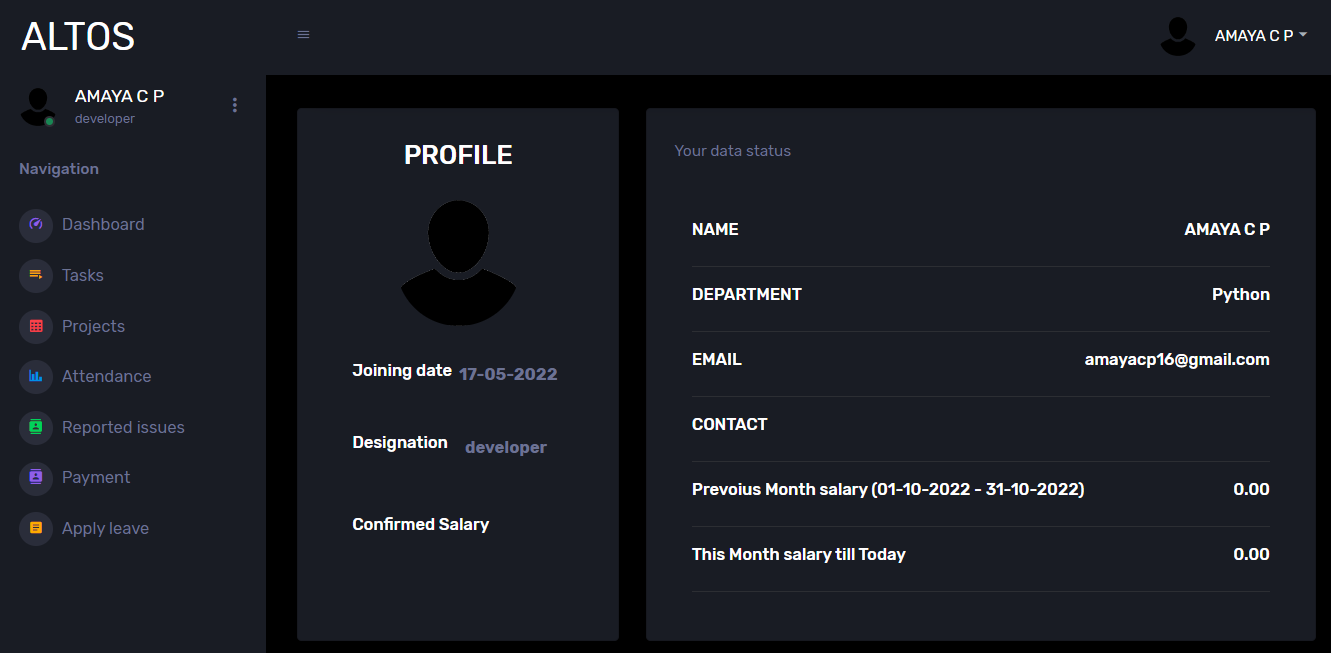Click the Attendance bar chart icon
This screenshot has width=1331, height=653.
36,376
